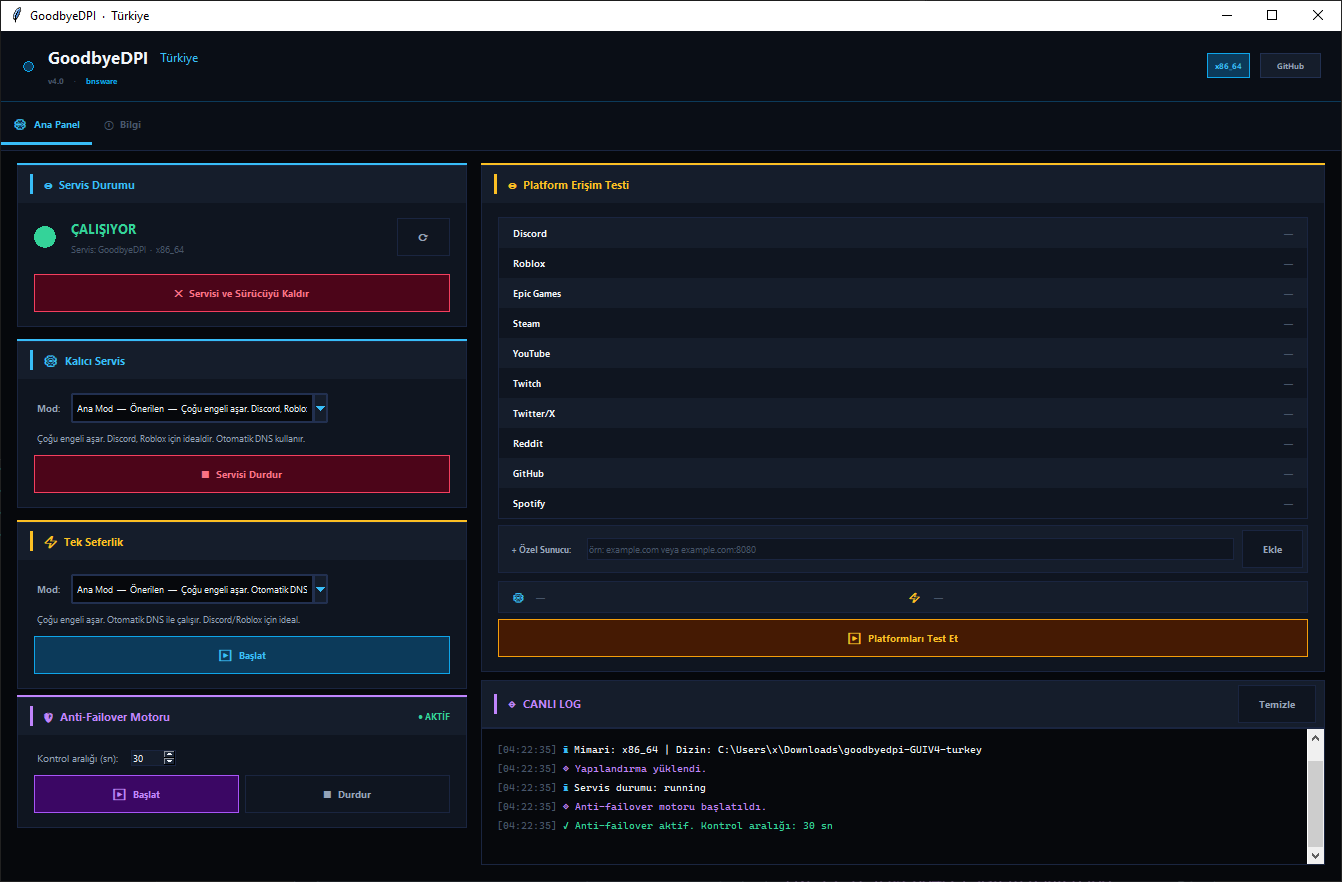Click the Kalıcı Servis header icon

pyautogui.click(x=51, y=361)
